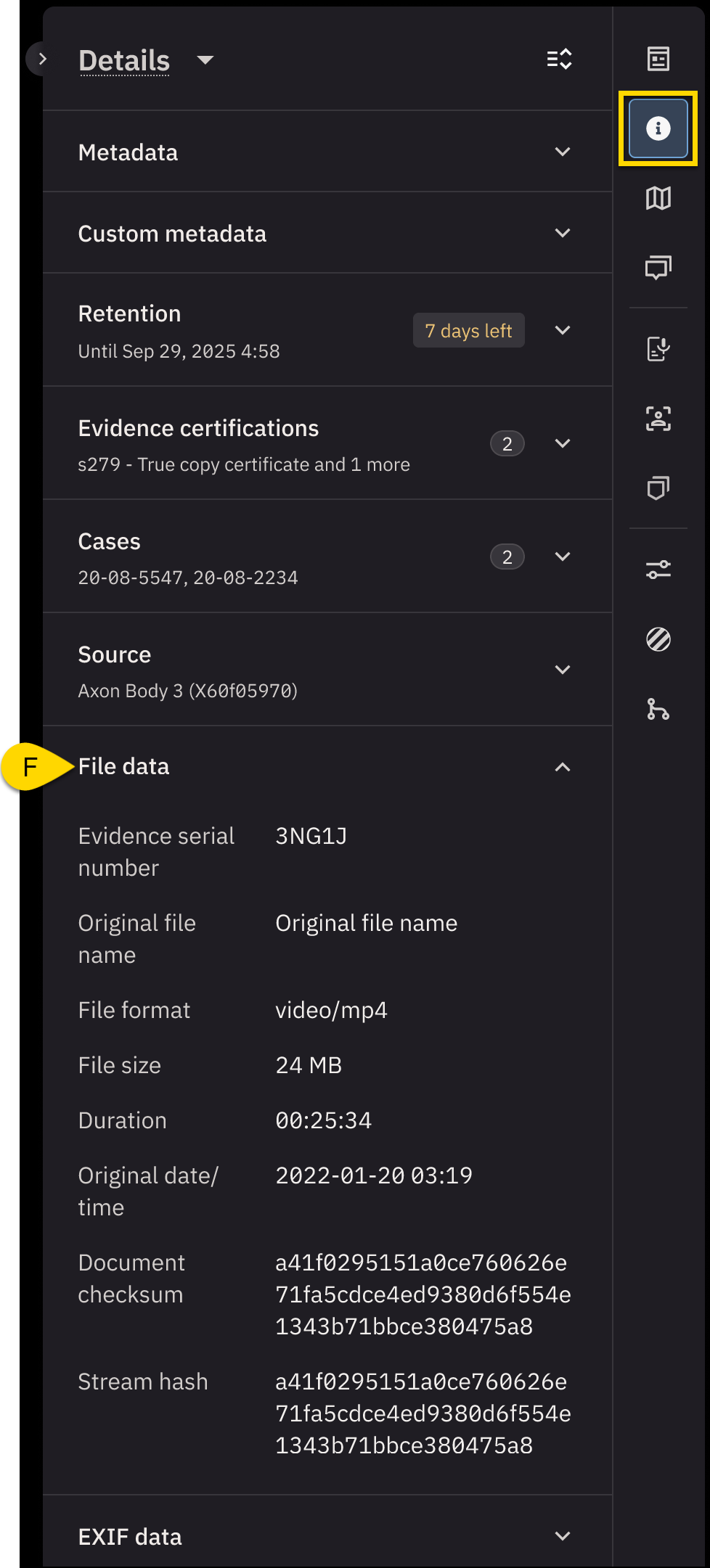Expand the Custom metadata section
This screenshot has height=1568, width=710.
562,233
